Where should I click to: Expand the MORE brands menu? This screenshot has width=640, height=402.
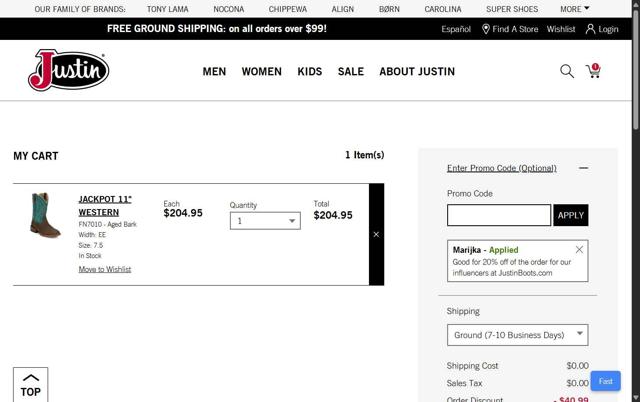575,9
